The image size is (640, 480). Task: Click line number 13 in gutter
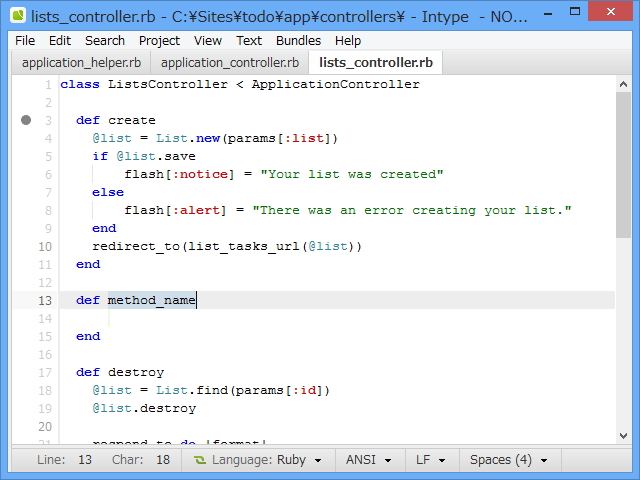(45, 301)
